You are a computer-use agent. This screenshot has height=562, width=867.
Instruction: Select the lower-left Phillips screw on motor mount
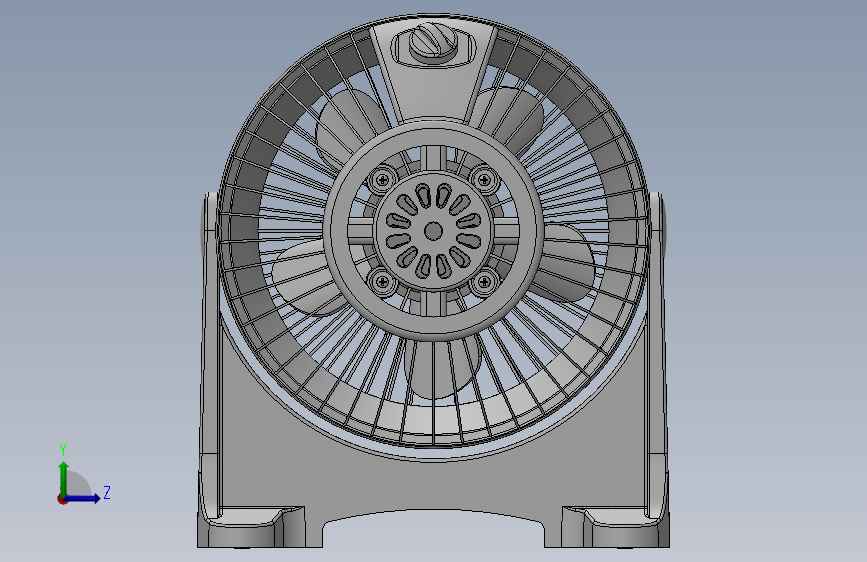382,282
